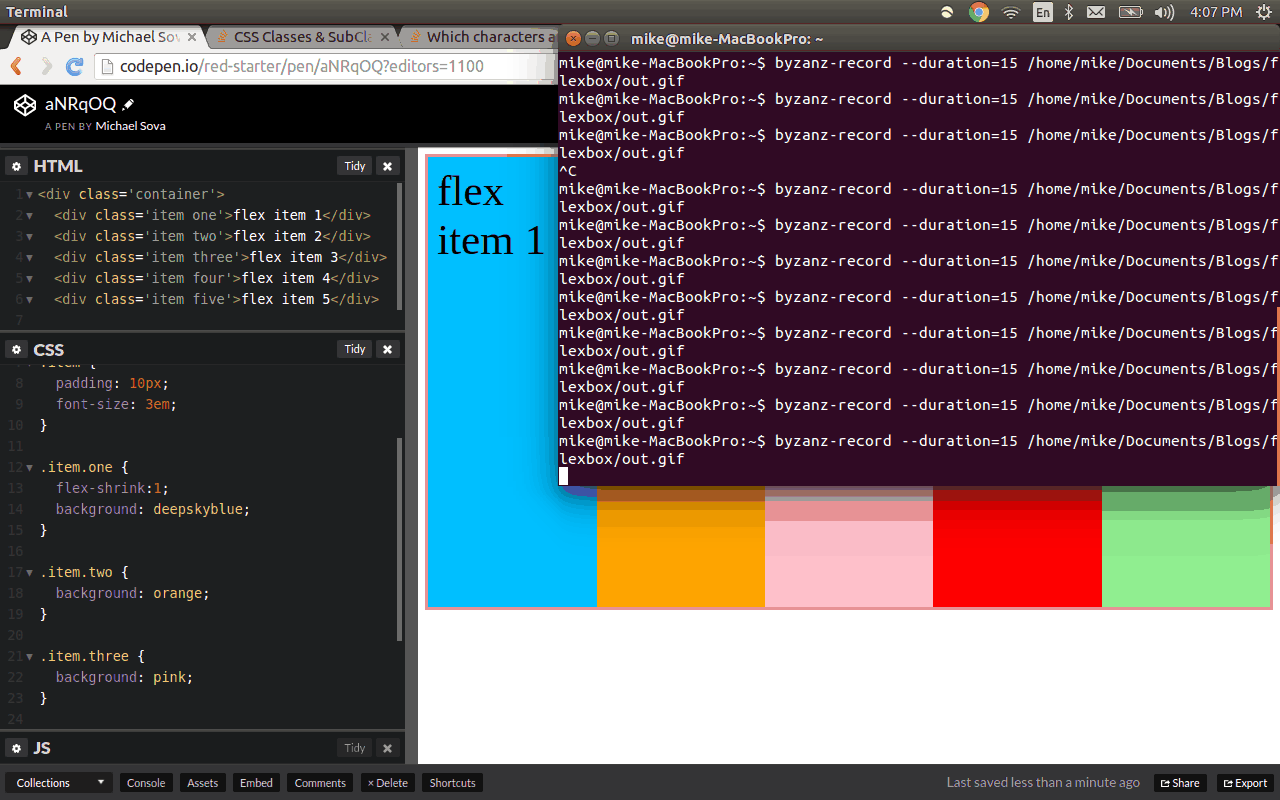Open CSS editor settings gear
Screen dimensions: 1280x800
(x=16, y=349)
